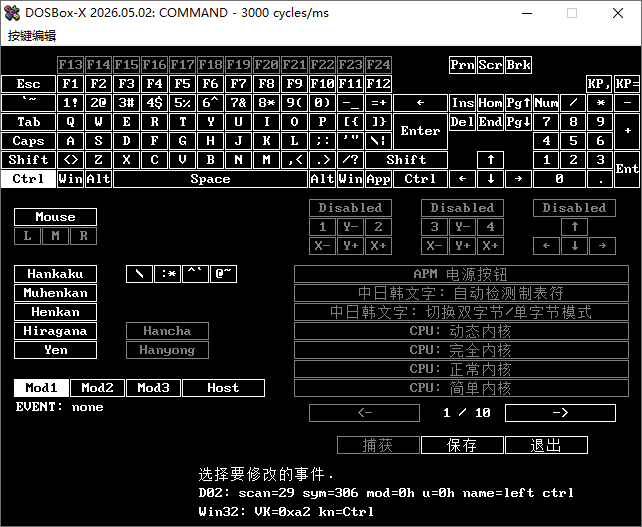Go to next event page arrow
This screenshot has height=527, width=642.
click(561, 413)
